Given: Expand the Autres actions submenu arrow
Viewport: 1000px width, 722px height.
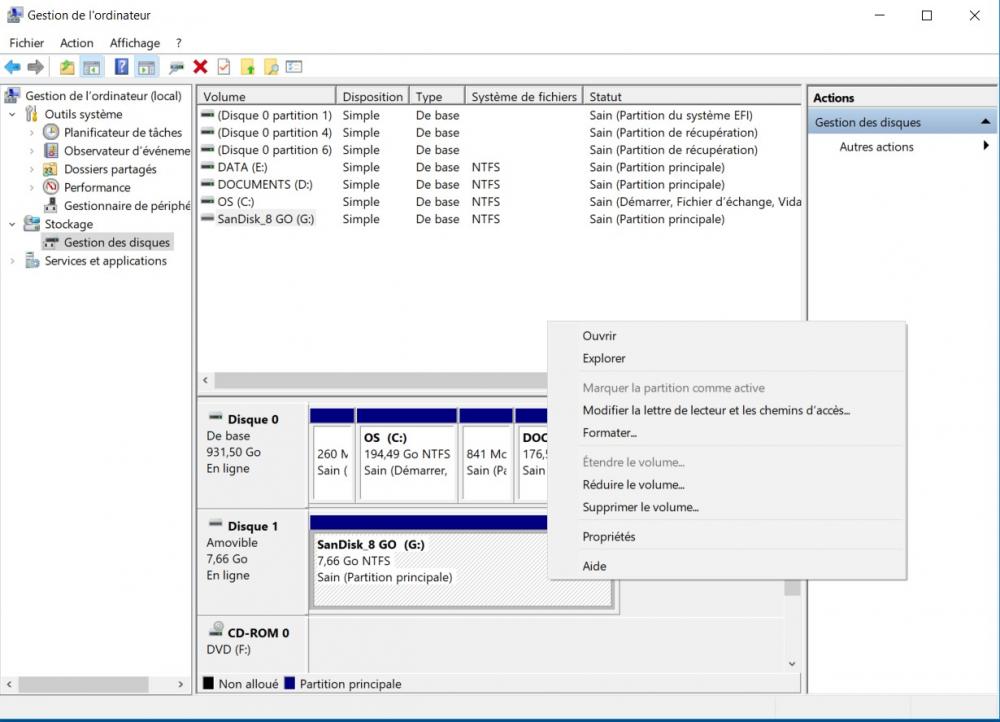Looking at the screenshot, I should [986, 147].
